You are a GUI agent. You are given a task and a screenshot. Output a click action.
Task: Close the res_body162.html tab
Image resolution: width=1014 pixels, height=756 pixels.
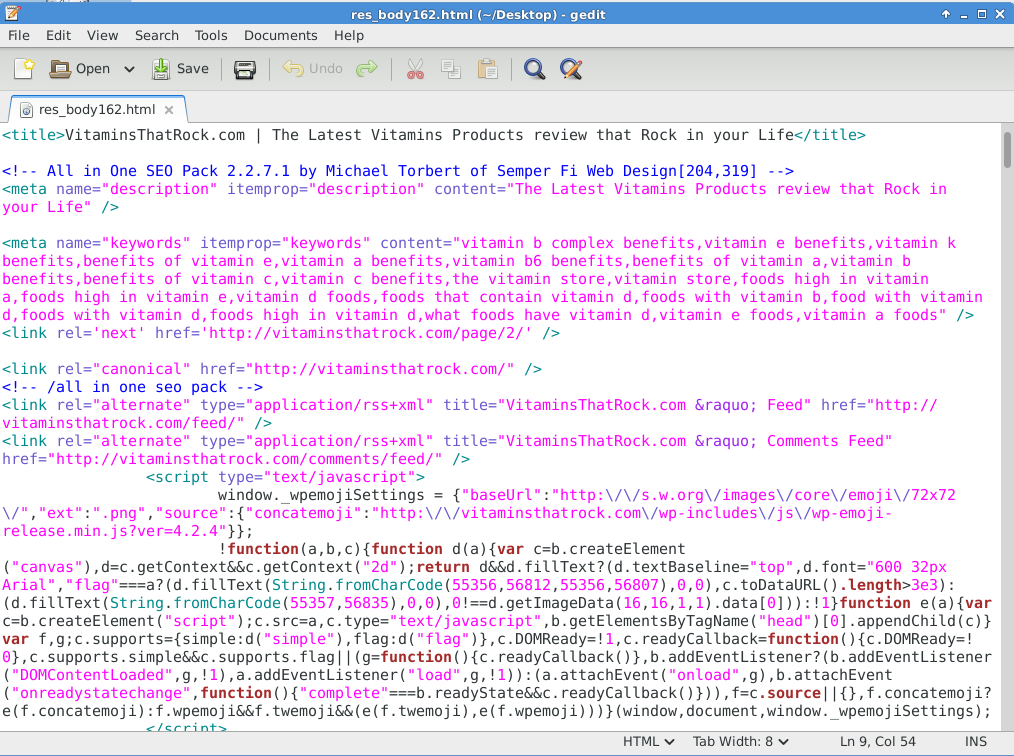tap(169, 110)
